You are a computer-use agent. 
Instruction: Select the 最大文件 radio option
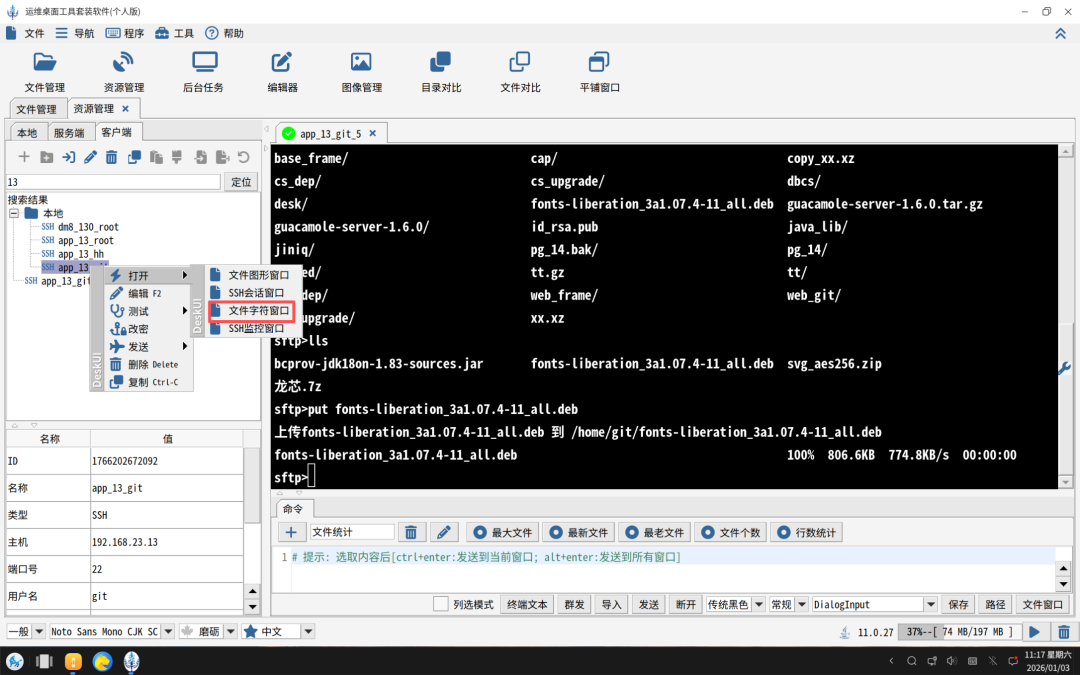[503, 532]
